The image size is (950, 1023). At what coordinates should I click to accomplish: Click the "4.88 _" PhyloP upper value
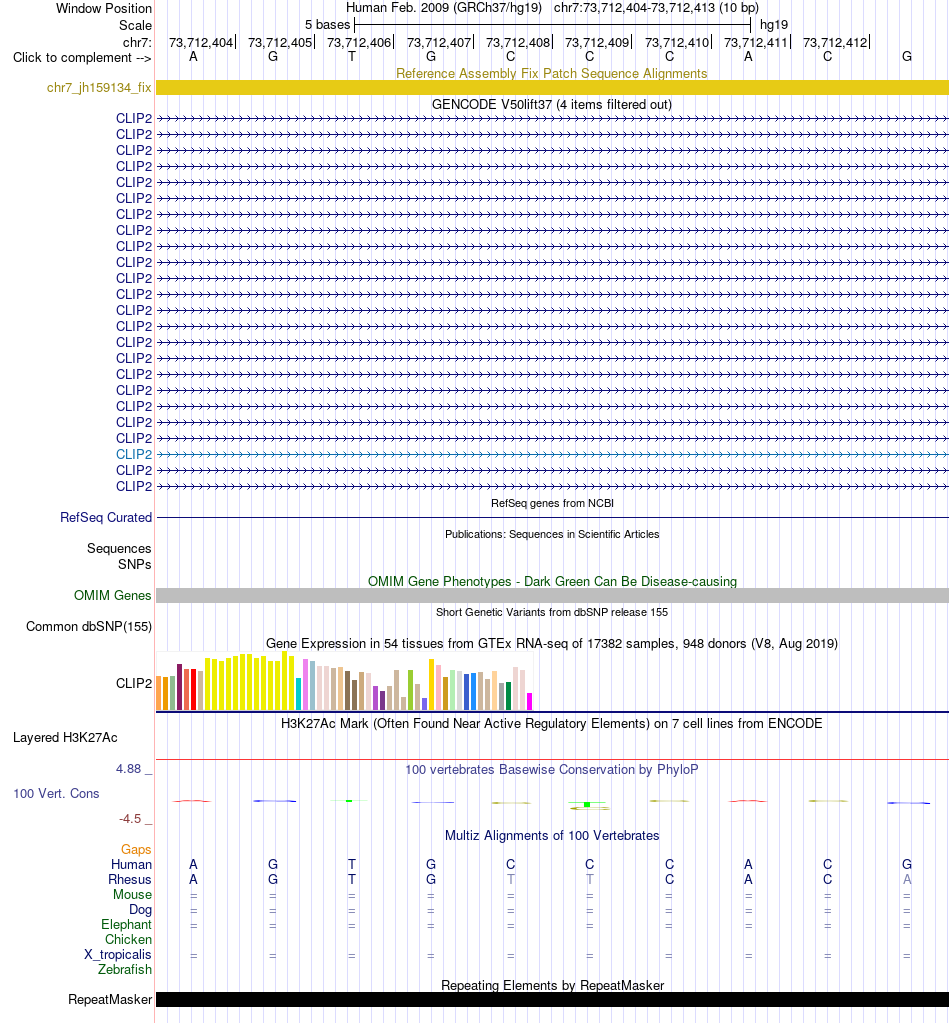[133, 769]
